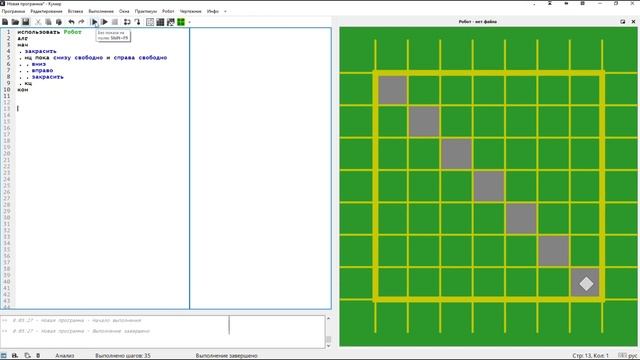
Task: Click the first painted gray cell in top-left corner
Action: click(x=393, y=90)
